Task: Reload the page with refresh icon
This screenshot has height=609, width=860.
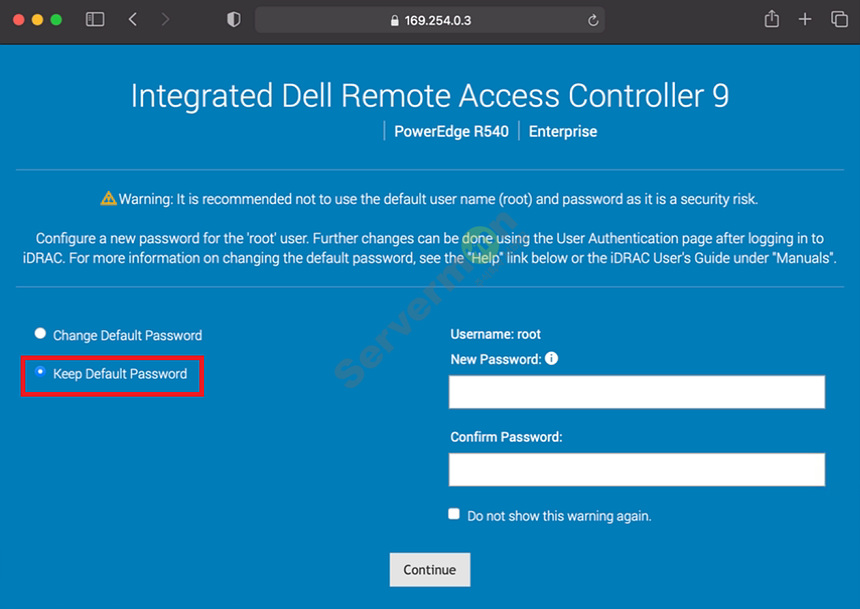Action: point(593,20)
